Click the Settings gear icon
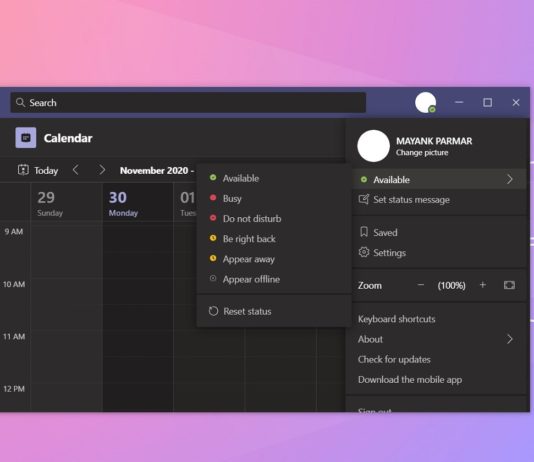Viewport: 534px width, 462px height. pos(364,252)
